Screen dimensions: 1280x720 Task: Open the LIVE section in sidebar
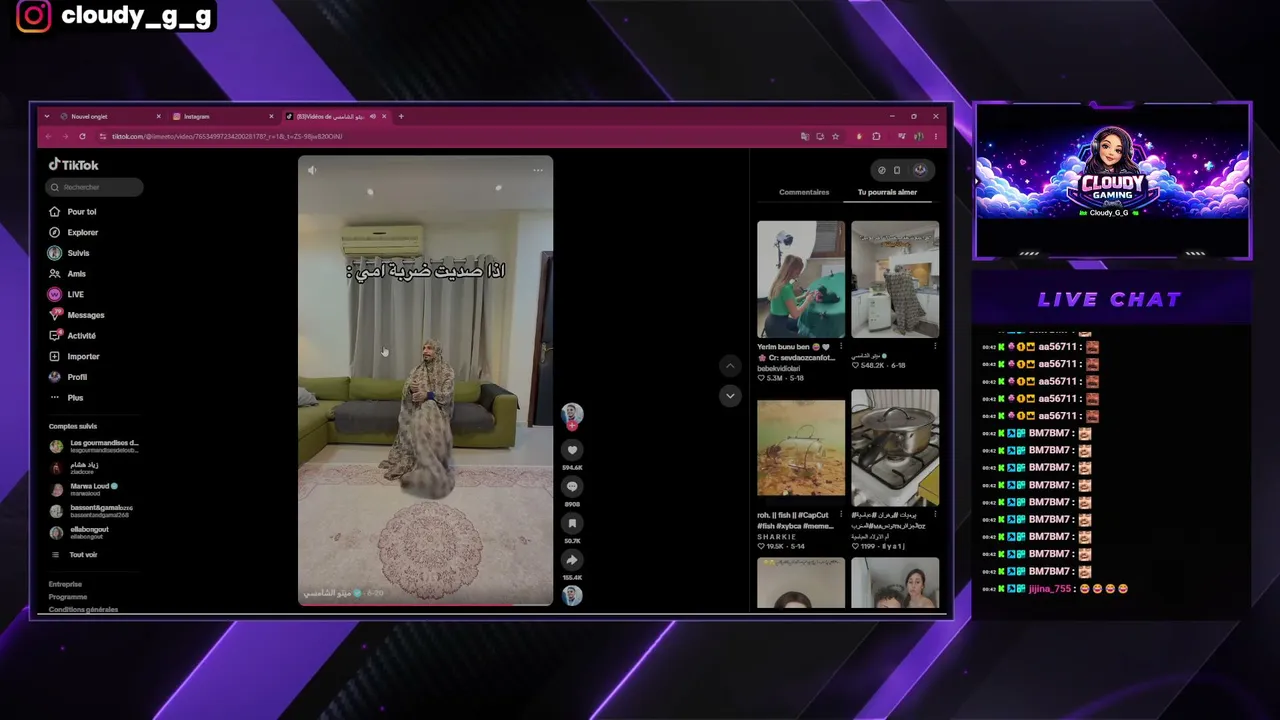coord(66,294)
